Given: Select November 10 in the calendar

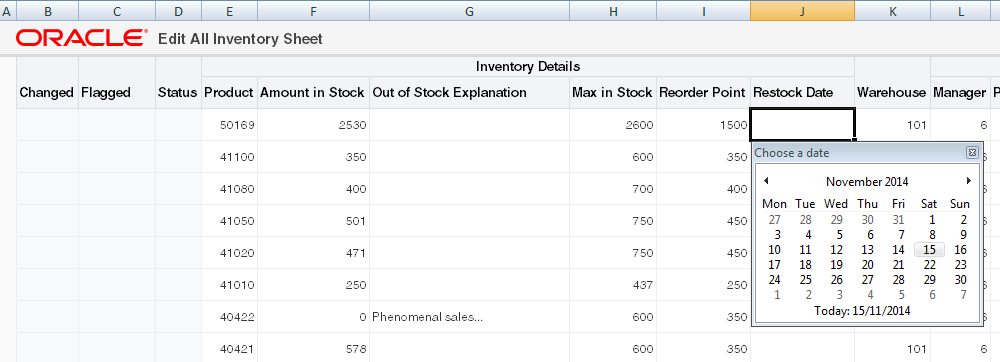Looking at the screenshot, I should (x=774, y=250).
